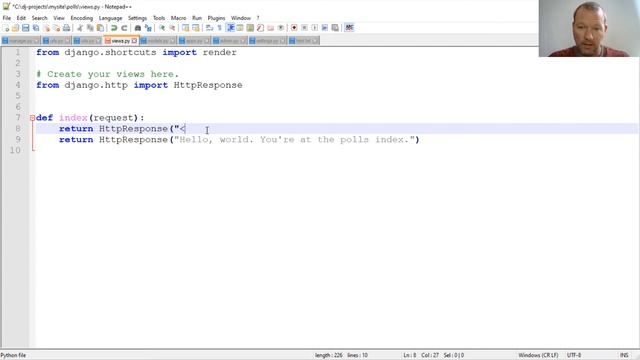Toggle Word wrap toolbar icon
The width and height of the screenshot is (640, 360).
pos(209,28)
